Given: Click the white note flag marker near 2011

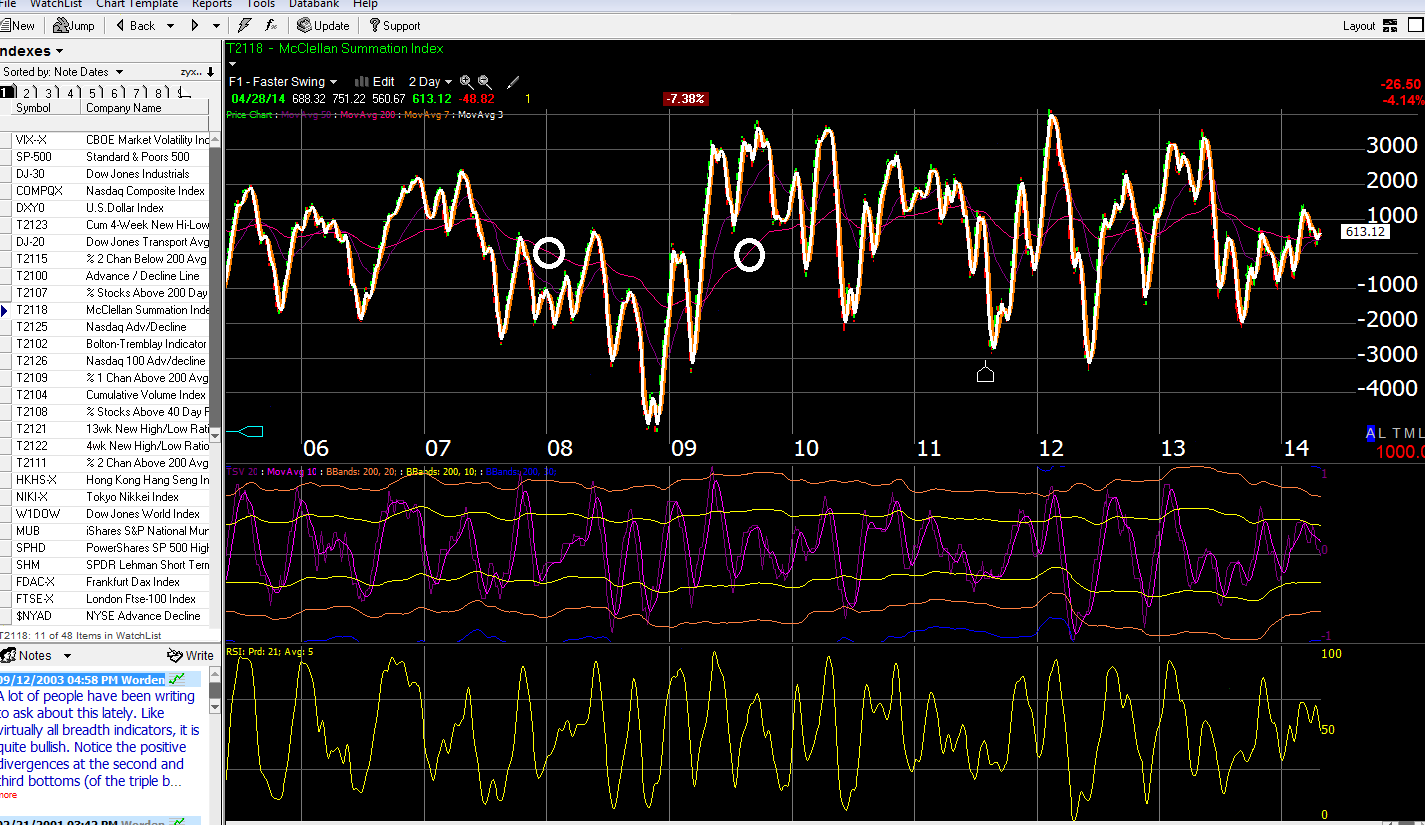Looking at the screenshot, I should click(985, 373).
